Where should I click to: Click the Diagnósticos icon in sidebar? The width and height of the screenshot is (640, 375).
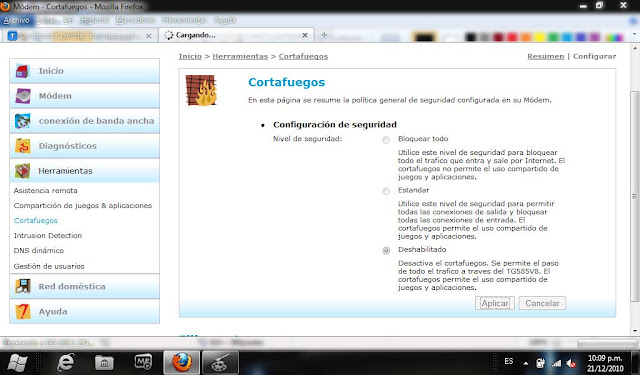coord(22,146)
